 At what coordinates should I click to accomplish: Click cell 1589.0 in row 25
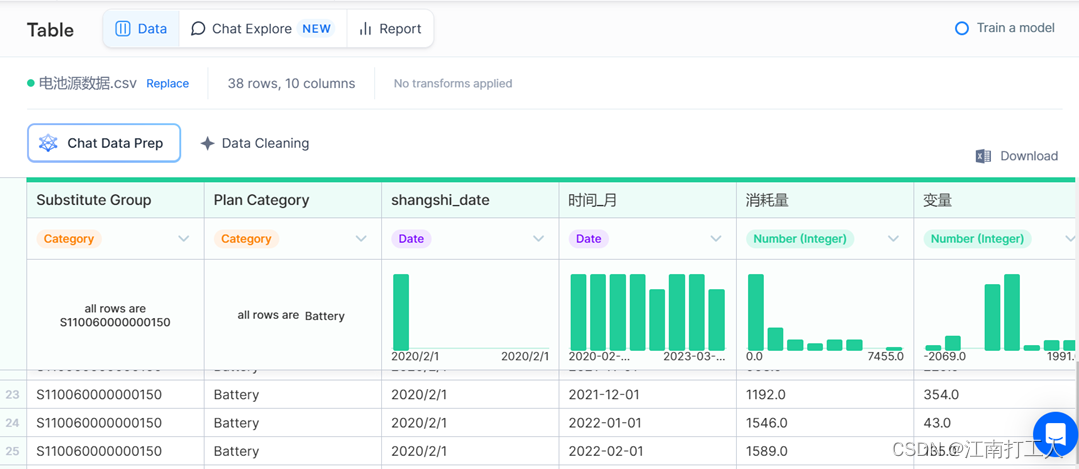[x=825, y=451]
